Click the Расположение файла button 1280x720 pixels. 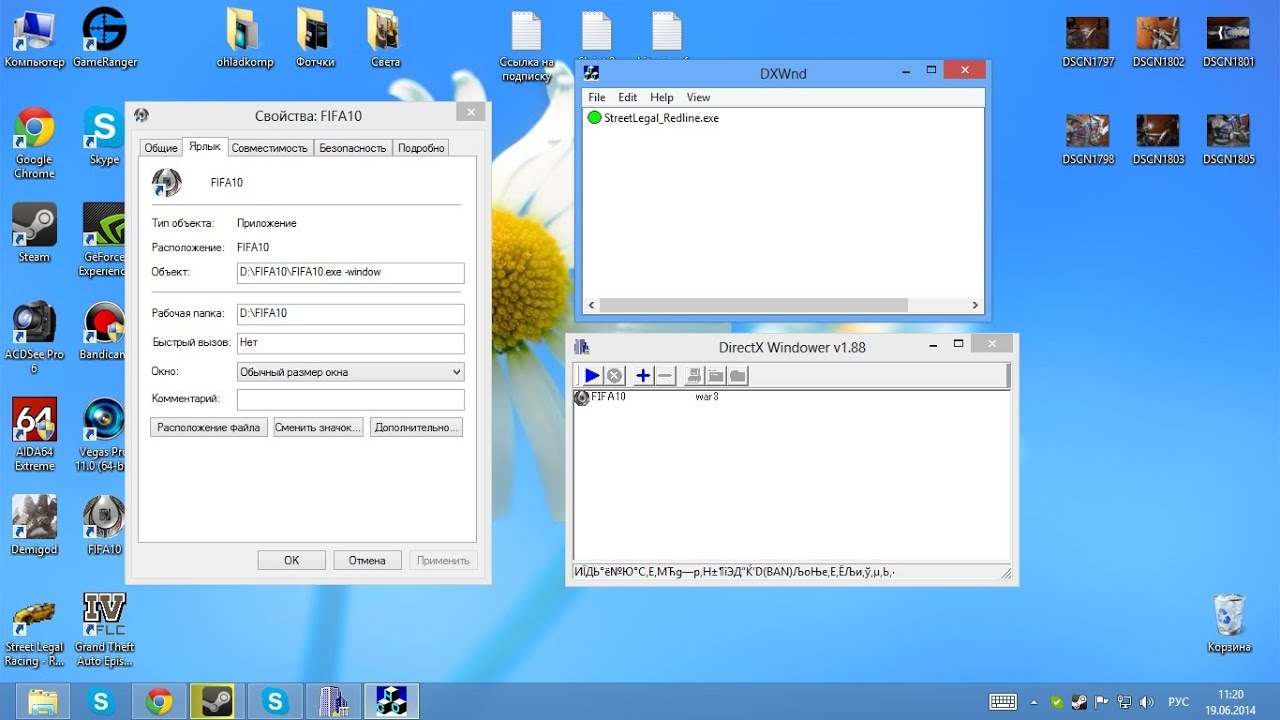pos(209,427)
